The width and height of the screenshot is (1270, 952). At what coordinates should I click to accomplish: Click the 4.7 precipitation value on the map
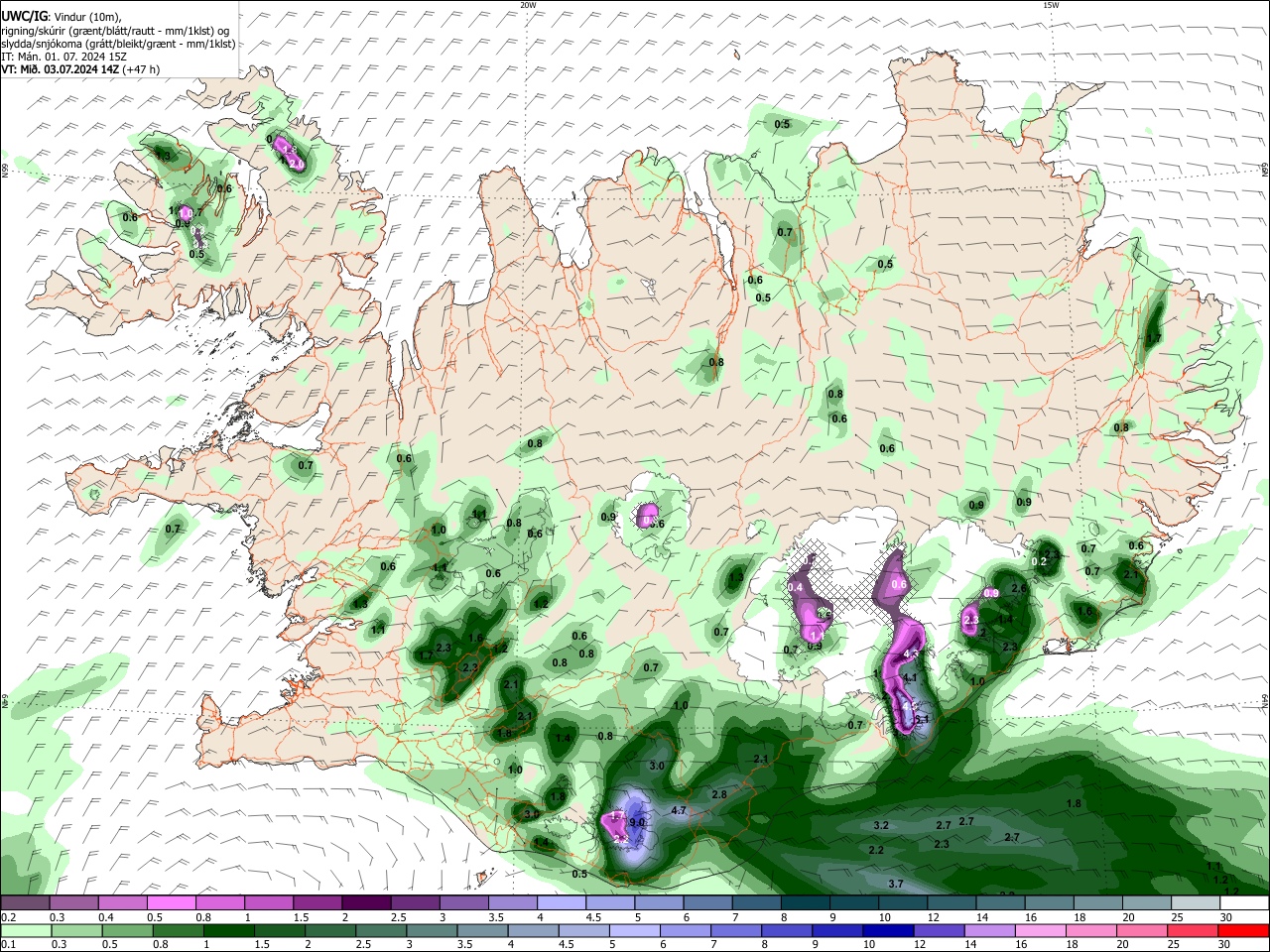[x=680, y=810]
